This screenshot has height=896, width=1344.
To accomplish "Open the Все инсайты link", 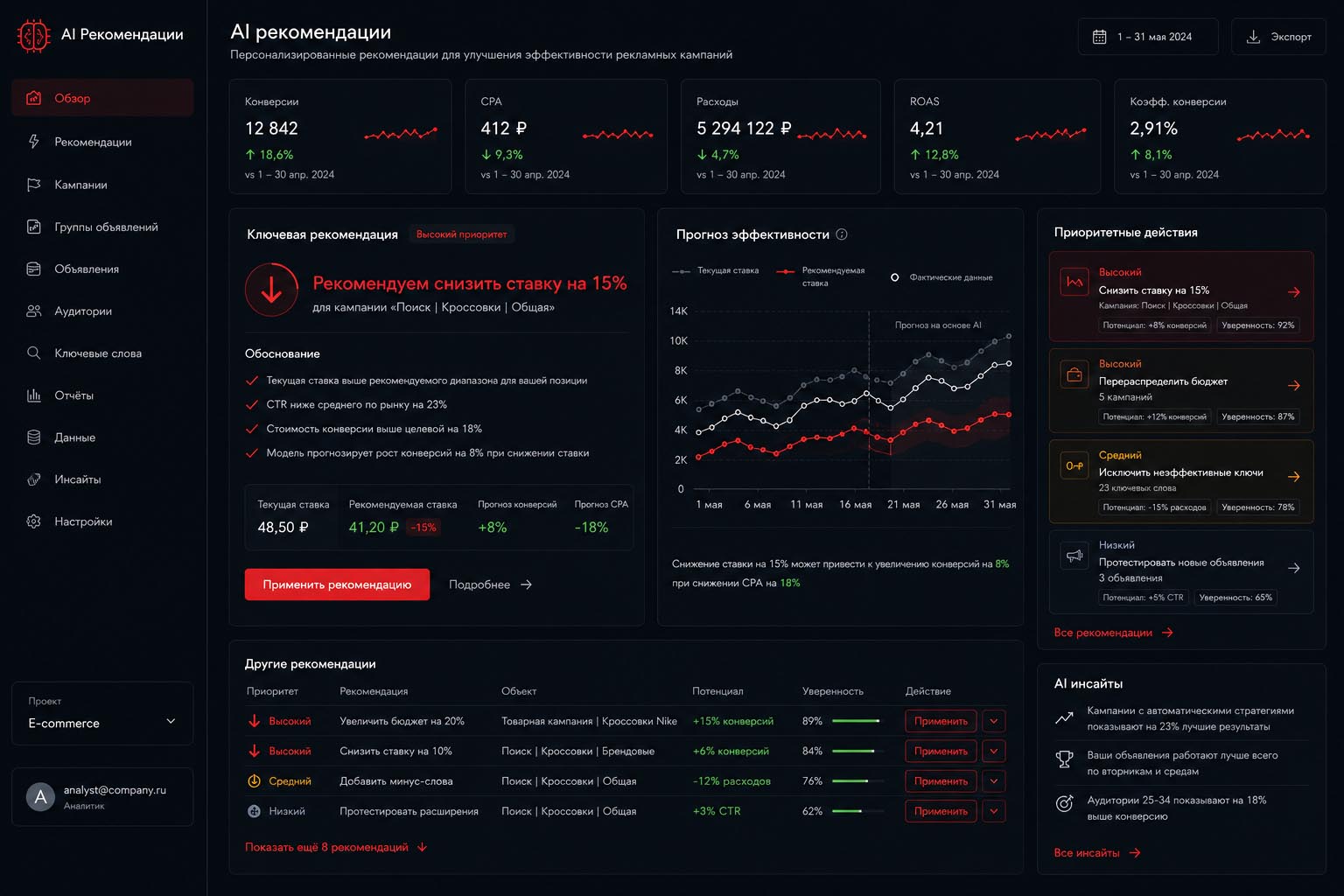I will (x=1097, y=853).
